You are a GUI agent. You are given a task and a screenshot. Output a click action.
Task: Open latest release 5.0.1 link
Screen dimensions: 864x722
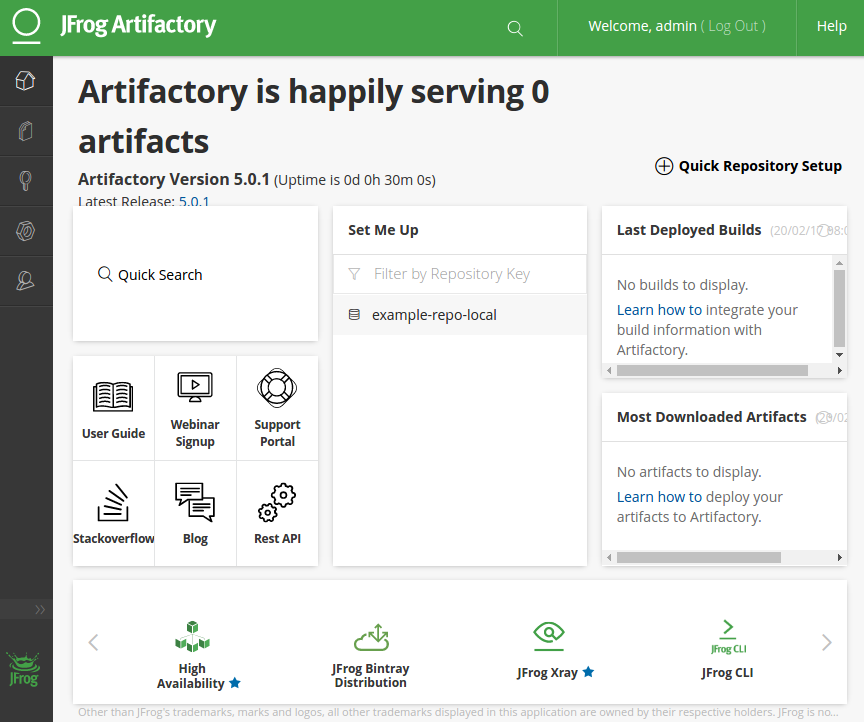pos(194,201)
